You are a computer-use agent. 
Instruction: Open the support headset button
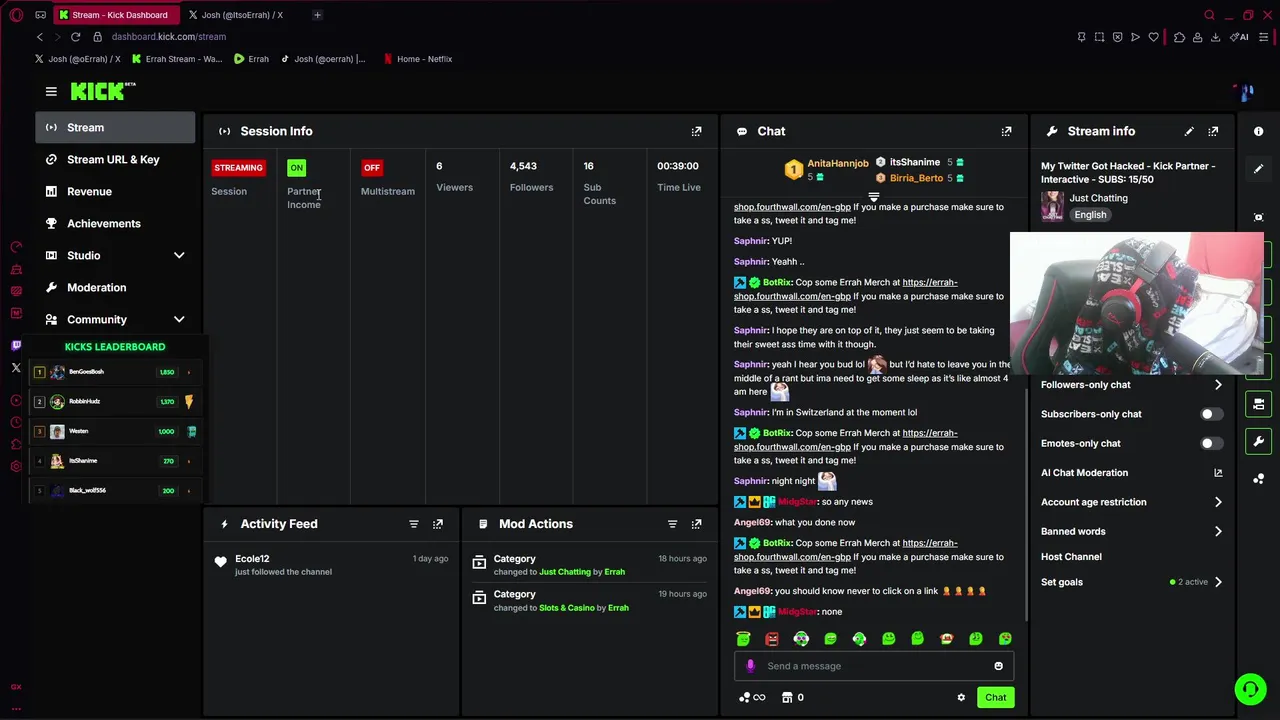click(x=1250, y=689)
